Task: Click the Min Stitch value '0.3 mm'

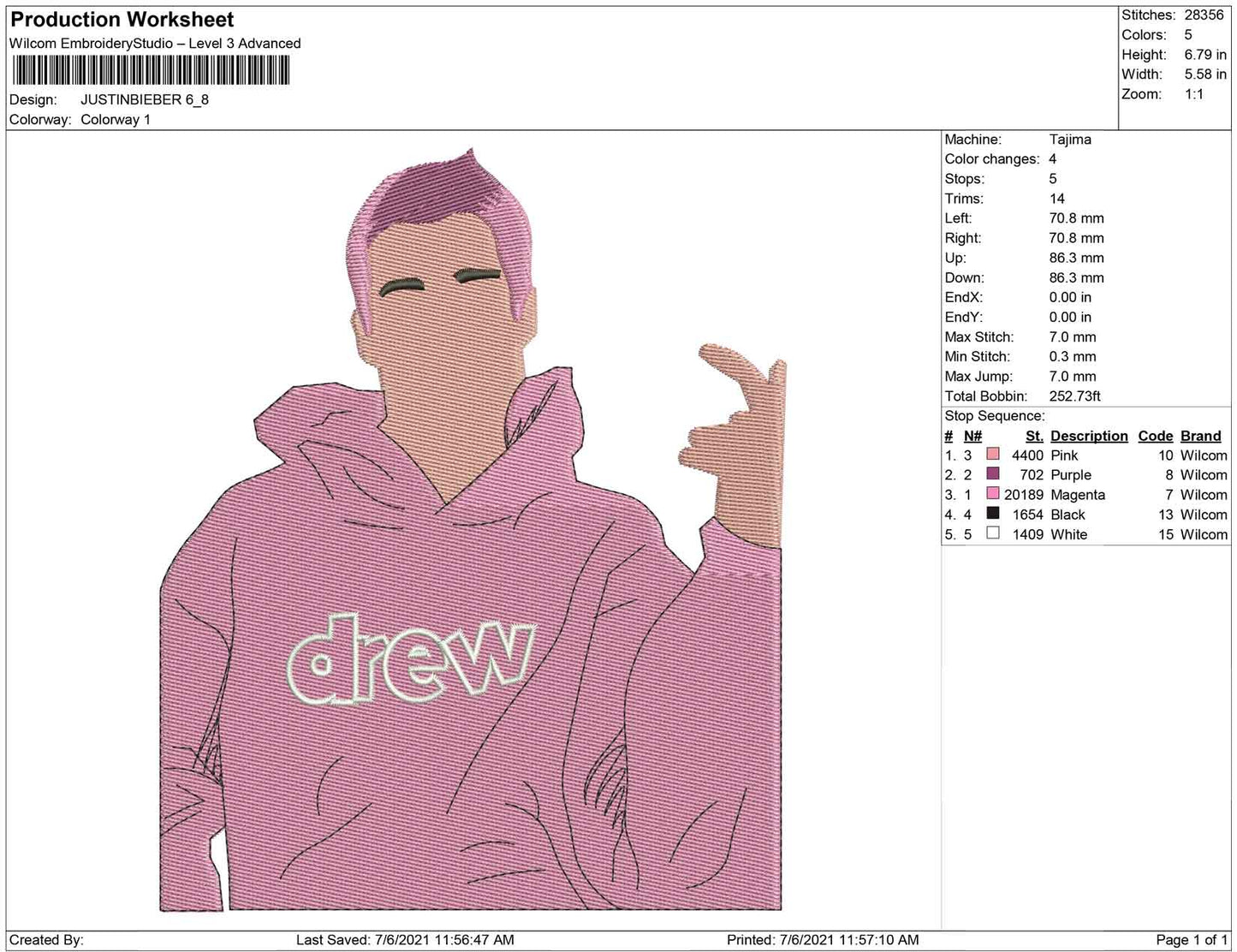Action: click(1073, 356)
